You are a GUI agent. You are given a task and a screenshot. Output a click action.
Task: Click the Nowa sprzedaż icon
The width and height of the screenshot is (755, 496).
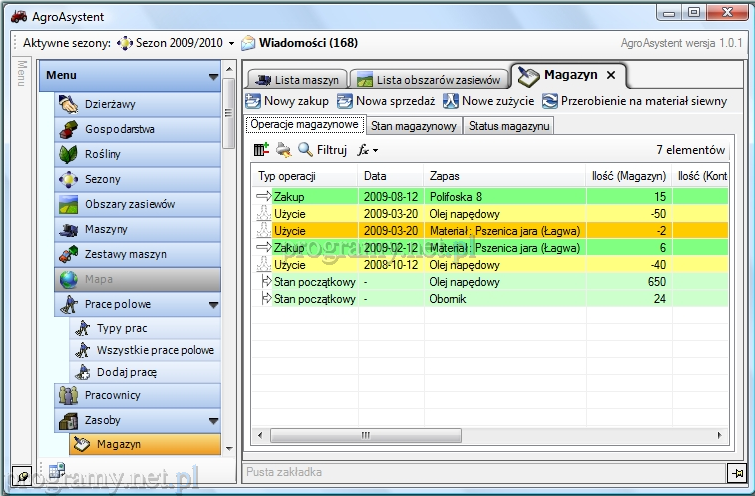point(346,101)
